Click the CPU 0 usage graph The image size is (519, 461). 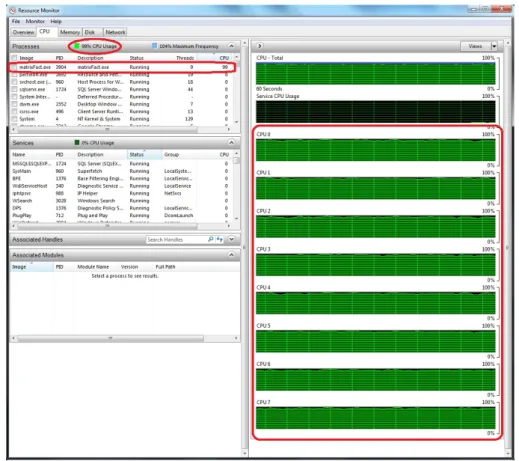pyautogui.click(x=376, y=150)
